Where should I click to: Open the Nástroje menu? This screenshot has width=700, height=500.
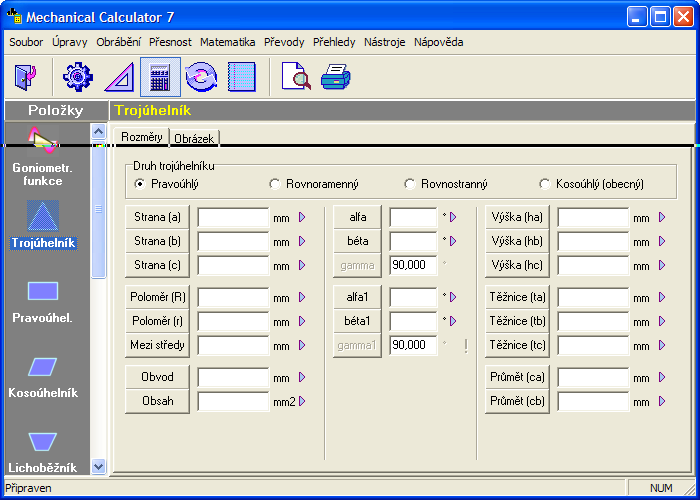pyautogui.click(x=384, y=42)
